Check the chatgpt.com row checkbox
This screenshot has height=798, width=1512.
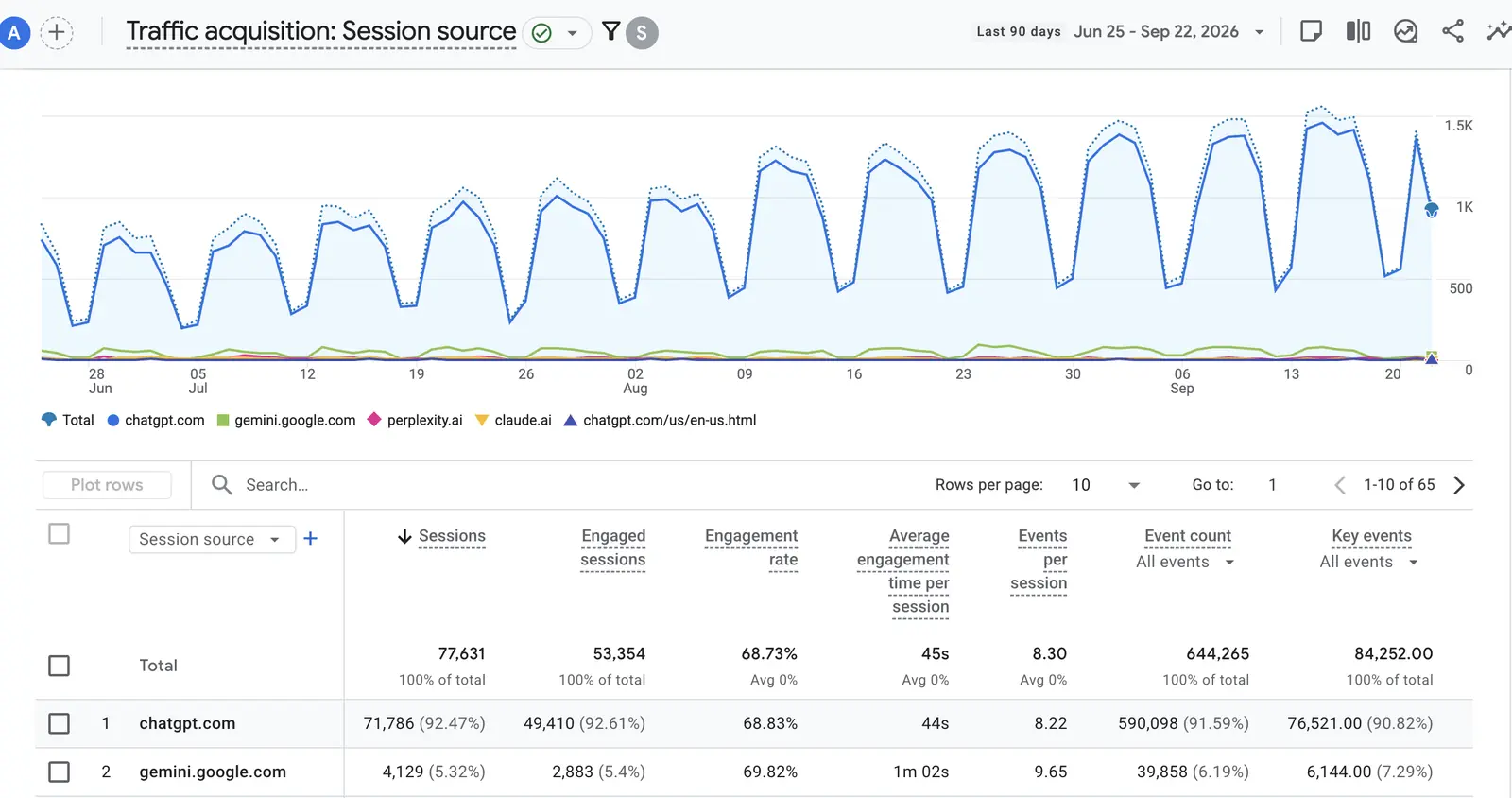tap(59, 723)
